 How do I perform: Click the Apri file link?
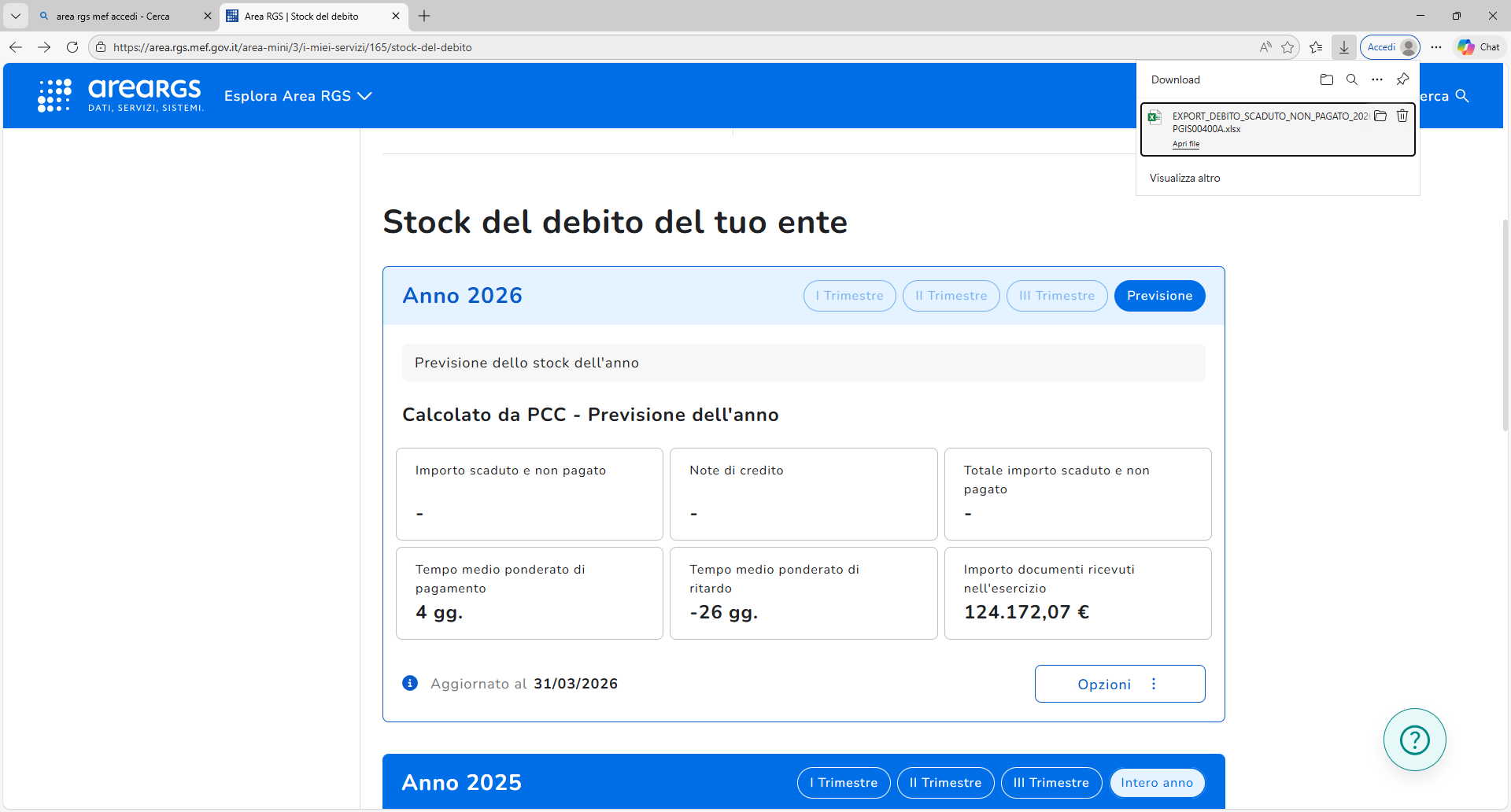point(1185,144)
